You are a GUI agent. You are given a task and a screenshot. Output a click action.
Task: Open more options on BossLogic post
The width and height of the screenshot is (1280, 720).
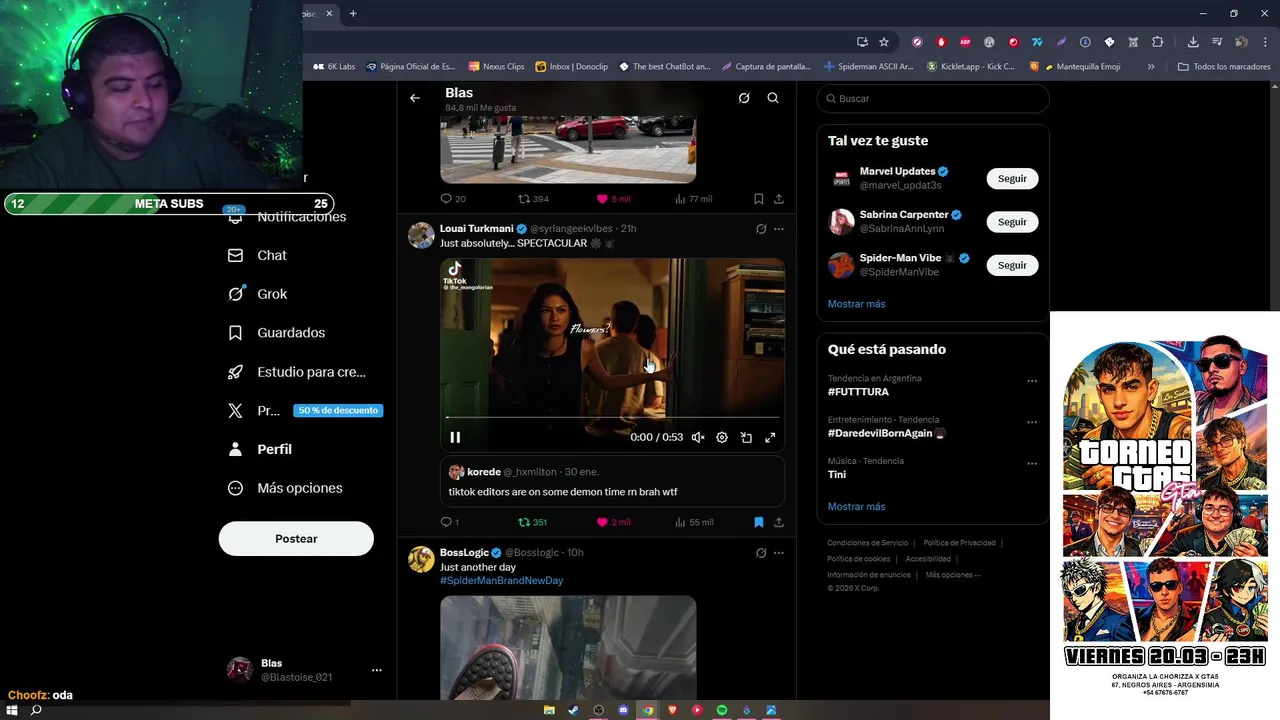(779, 553)
